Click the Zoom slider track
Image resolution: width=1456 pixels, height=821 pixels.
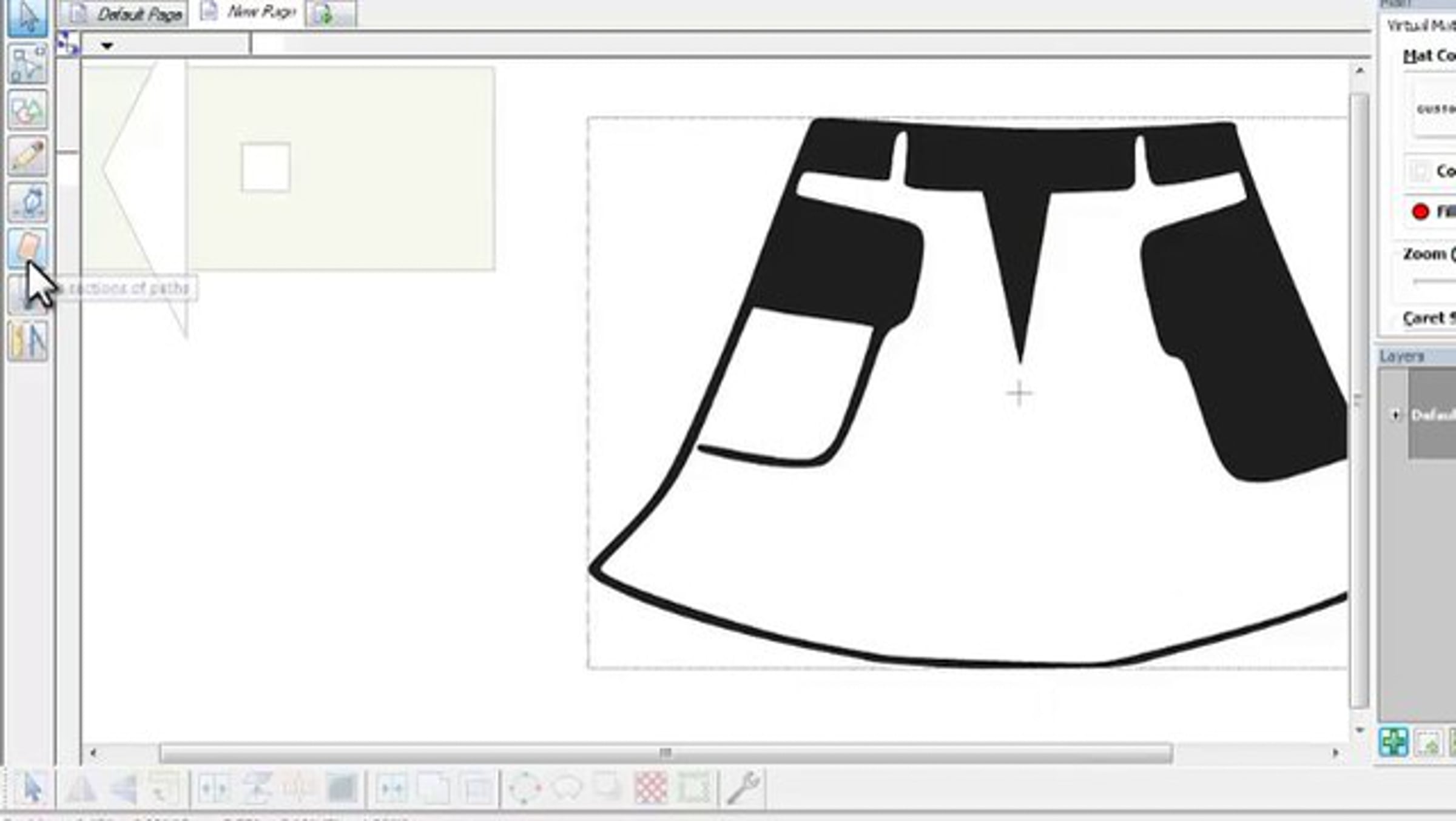(x=1434, y=281)
